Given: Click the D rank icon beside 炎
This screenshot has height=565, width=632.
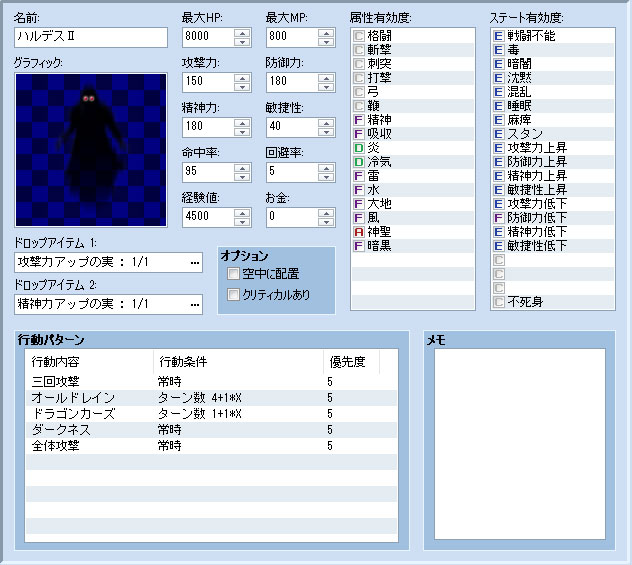Looking at the screenshot, I should coord(359,147).
